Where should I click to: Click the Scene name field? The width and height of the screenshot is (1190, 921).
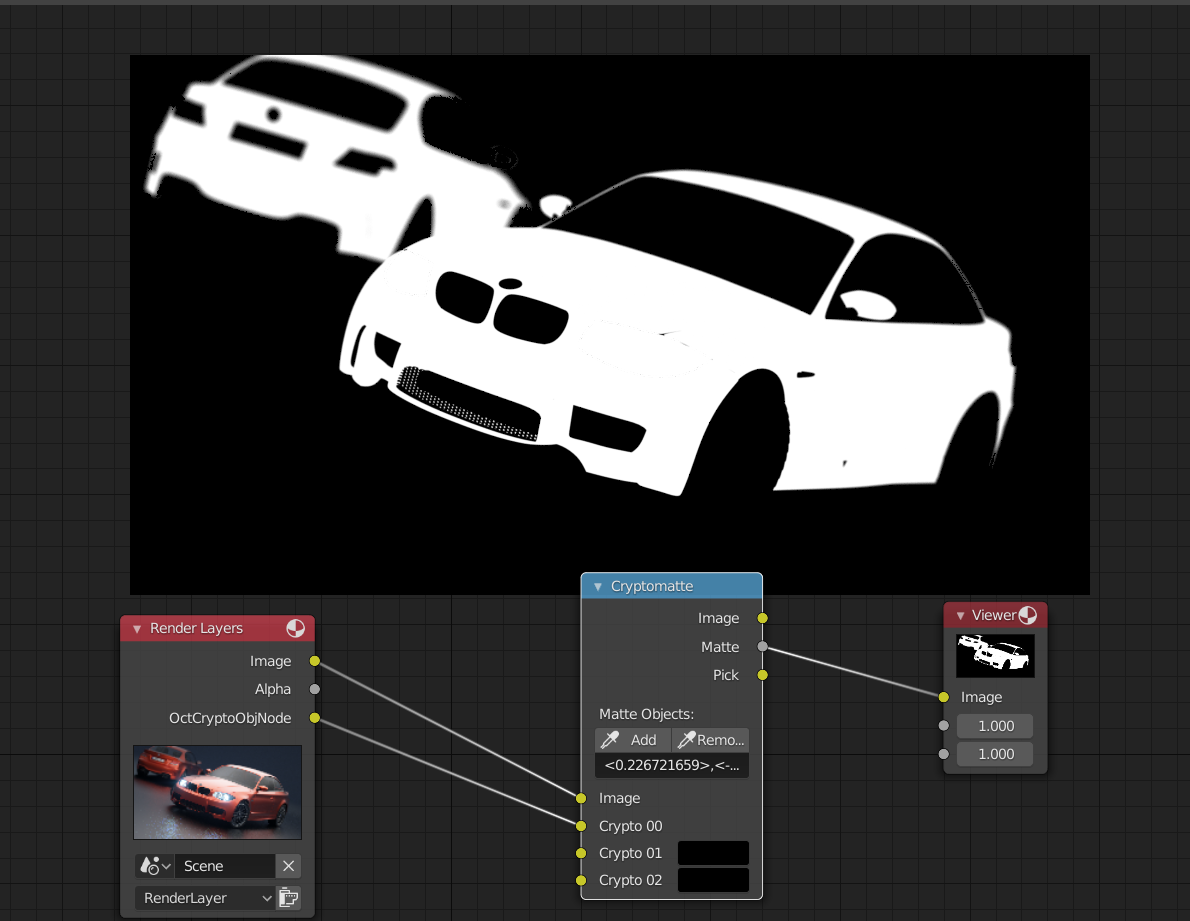pos(225,866)
